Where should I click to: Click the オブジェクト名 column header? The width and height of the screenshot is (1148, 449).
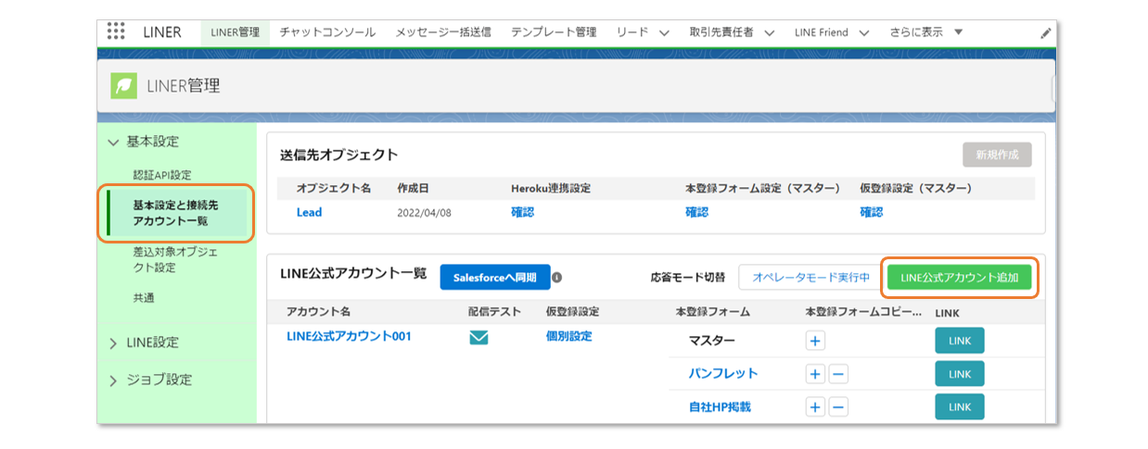[334, 188]
